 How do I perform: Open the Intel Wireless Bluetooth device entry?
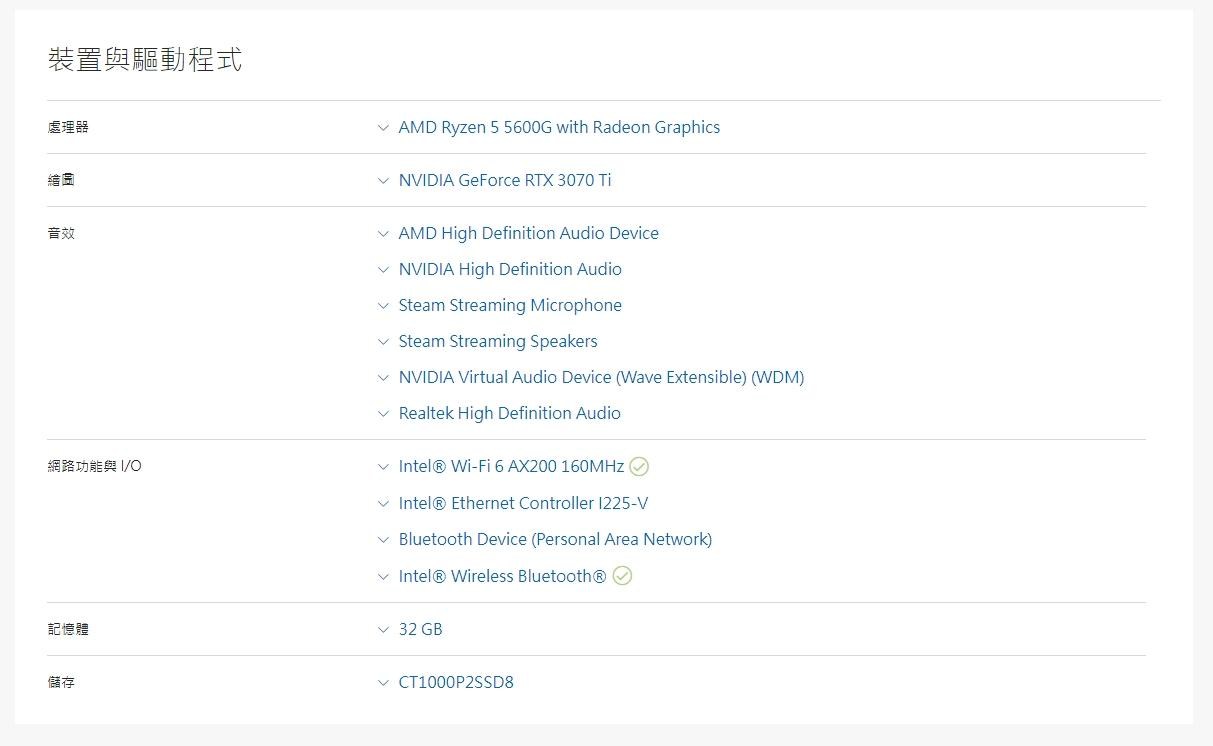tap(502, 576)
